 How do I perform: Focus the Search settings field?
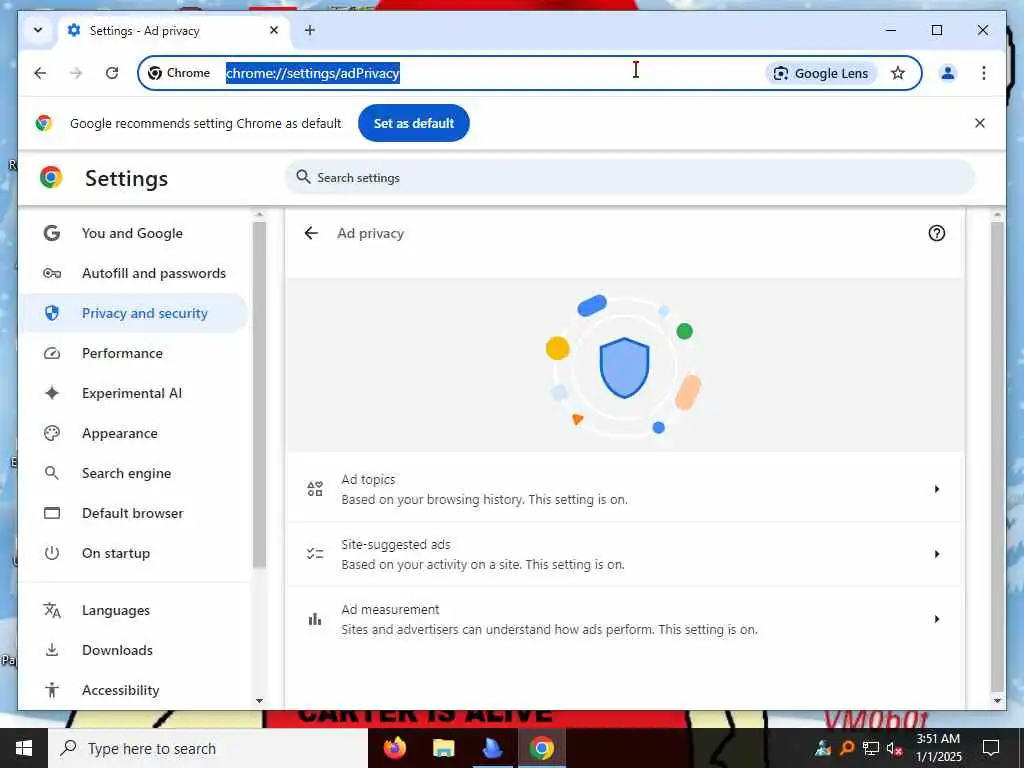(x=630, y=177)
